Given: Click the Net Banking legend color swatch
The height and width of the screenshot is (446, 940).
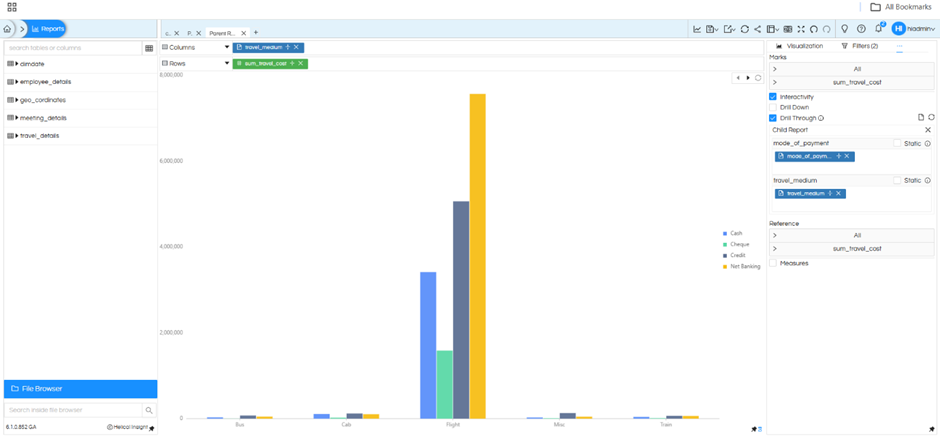Looking at the screenshot, I should point(725,266).
